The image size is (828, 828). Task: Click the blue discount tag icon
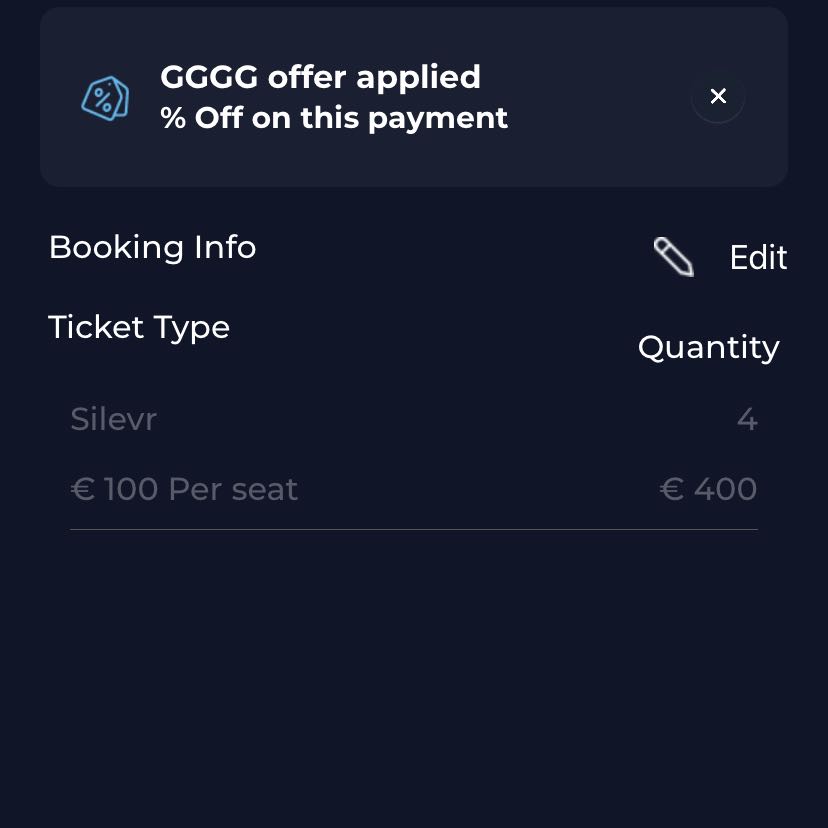(x=105, y=98)
